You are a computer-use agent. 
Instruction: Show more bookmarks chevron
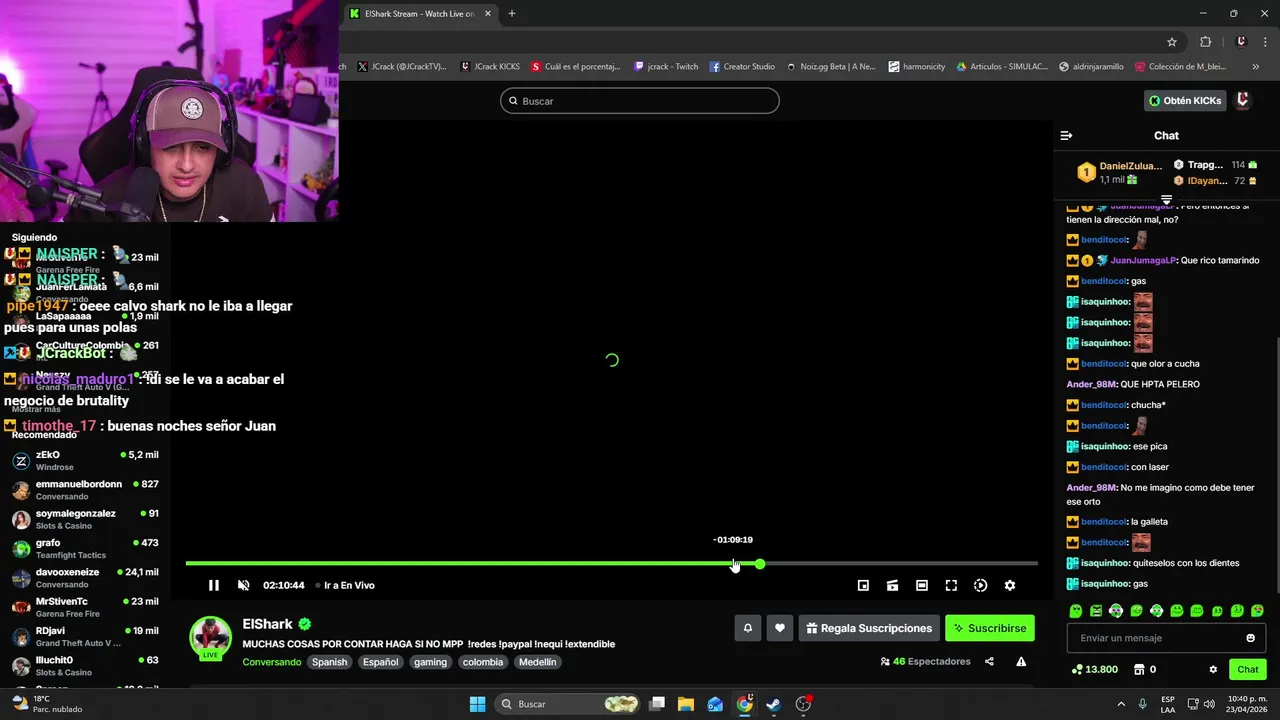coord(1255,67)
